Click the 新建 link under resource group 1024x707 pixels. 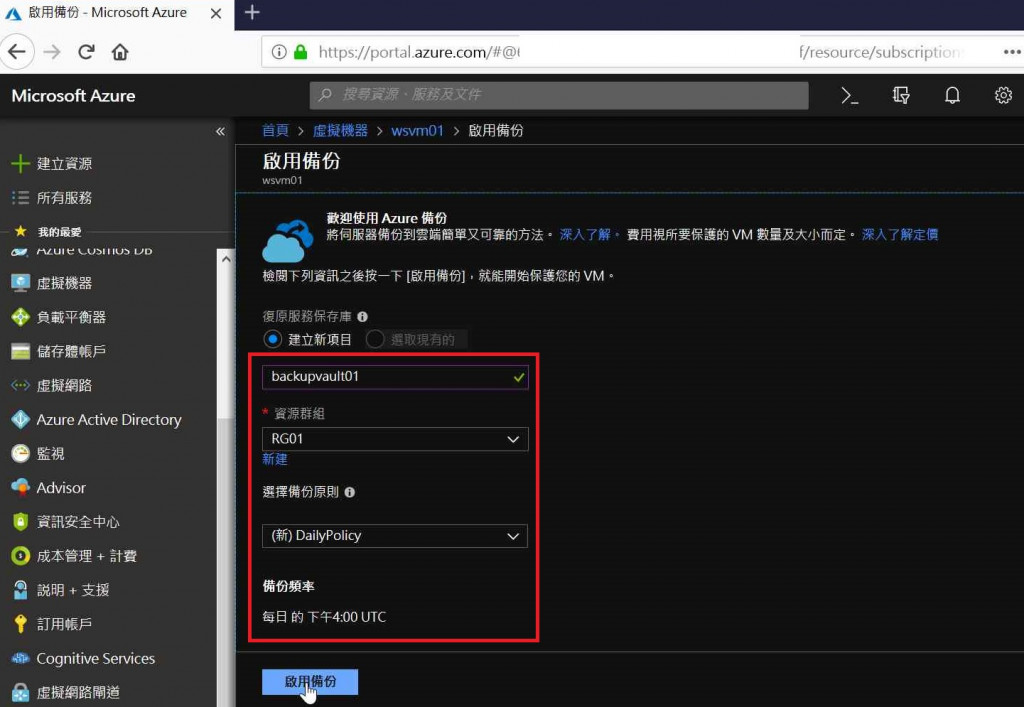point(275,460)
